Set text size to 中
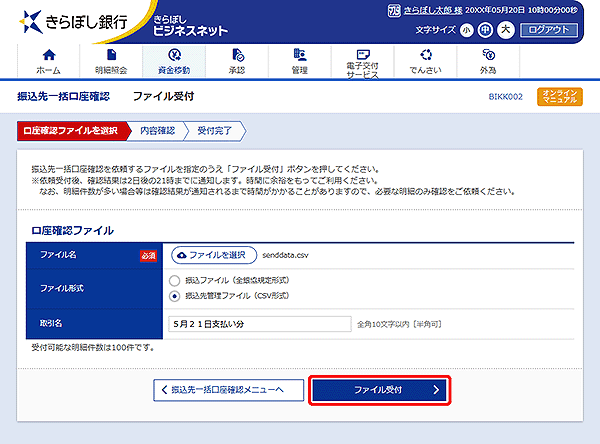This screenshot has height=444, width=600. click(x=485, y=30)
